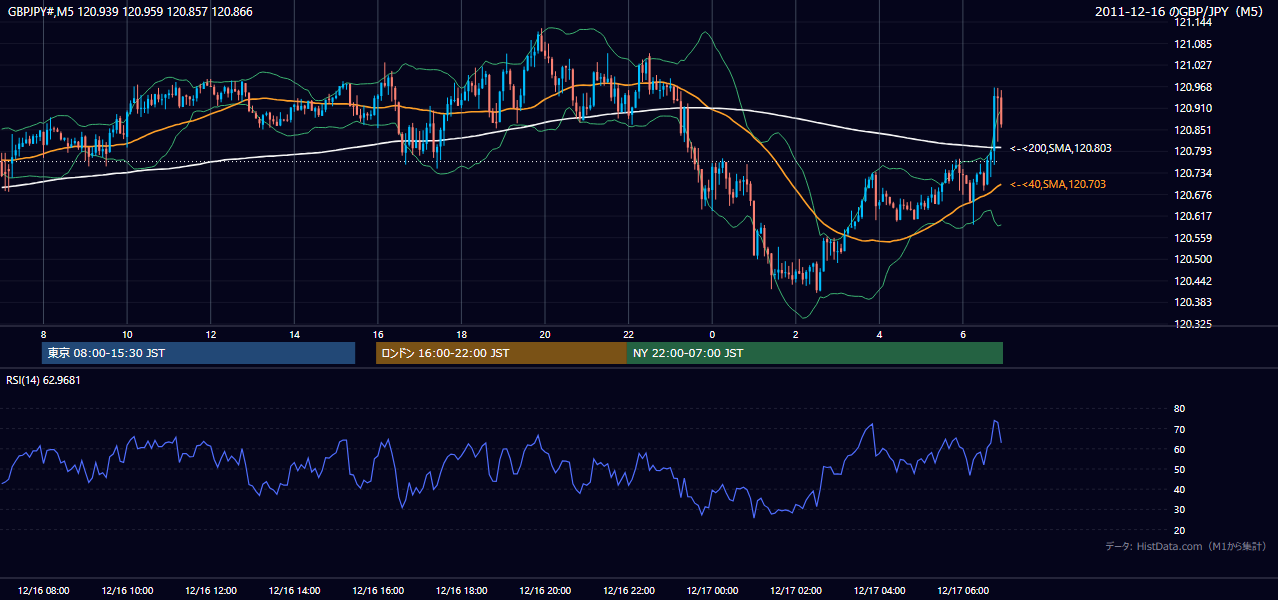Image resolution: width=1278 pixels, height=600 pixels.
Task: Click the 120.325 price axis label
Action: [x=1192, y=324]
